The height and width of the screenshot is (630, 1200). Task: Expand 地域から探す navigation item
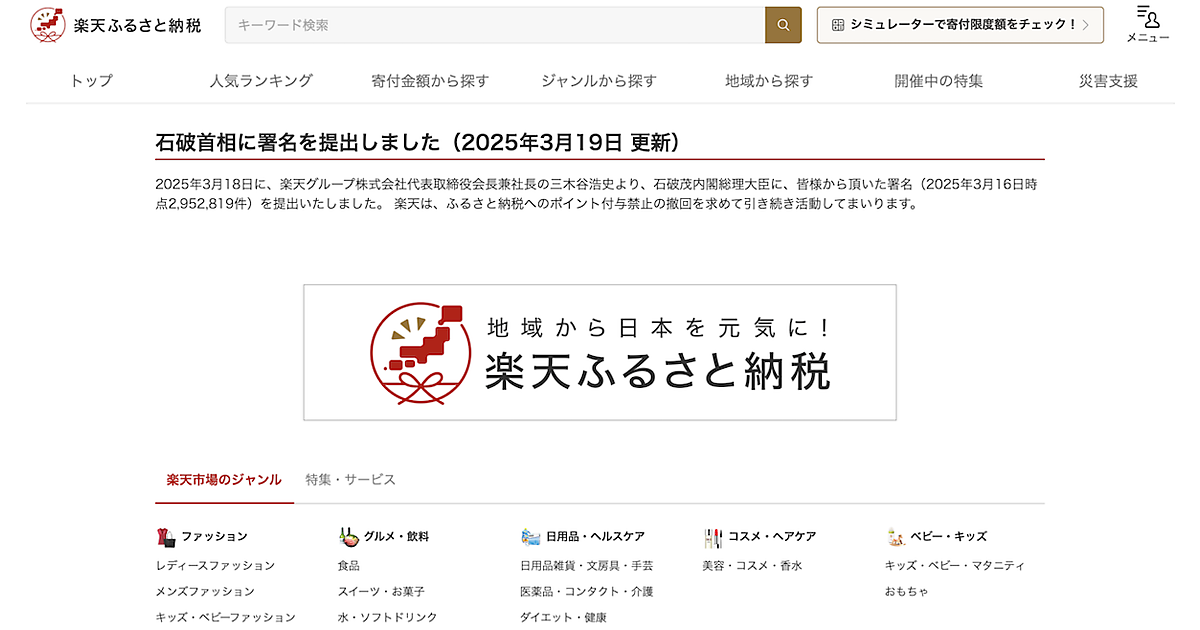click(x=769, y=81)
